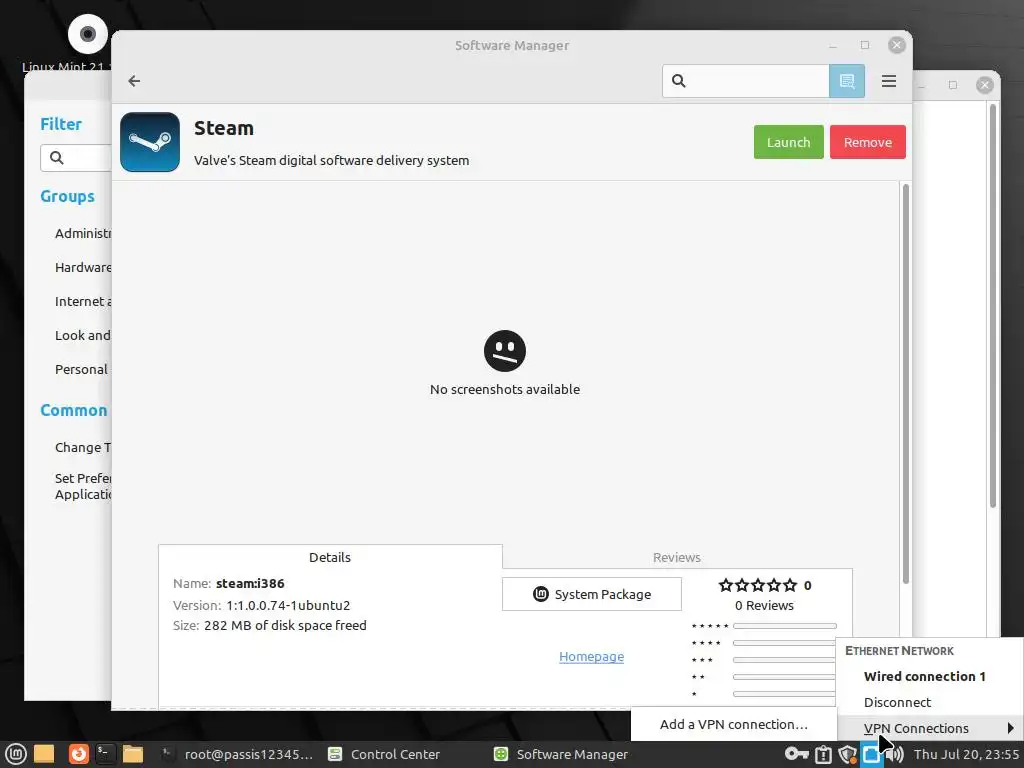This screenshot has height=768, width=1024.
Task: Open the Linux Mint start menu
Action: pos(16,754)
